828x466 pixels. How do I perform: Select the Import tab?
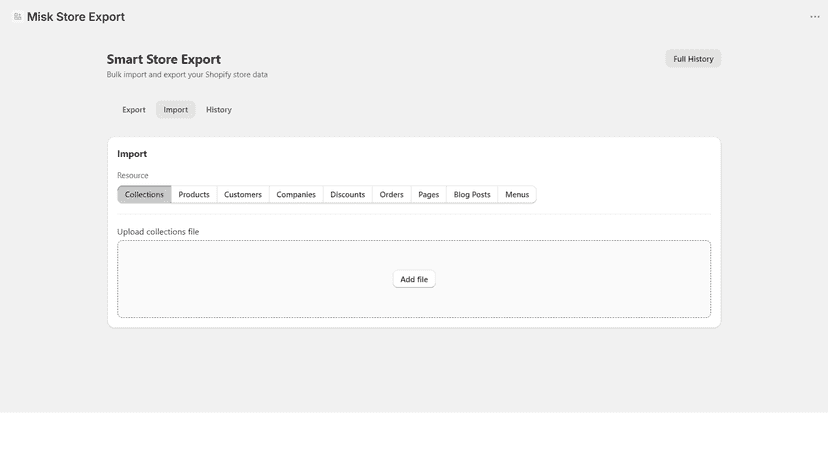click(x=175, y=110)
